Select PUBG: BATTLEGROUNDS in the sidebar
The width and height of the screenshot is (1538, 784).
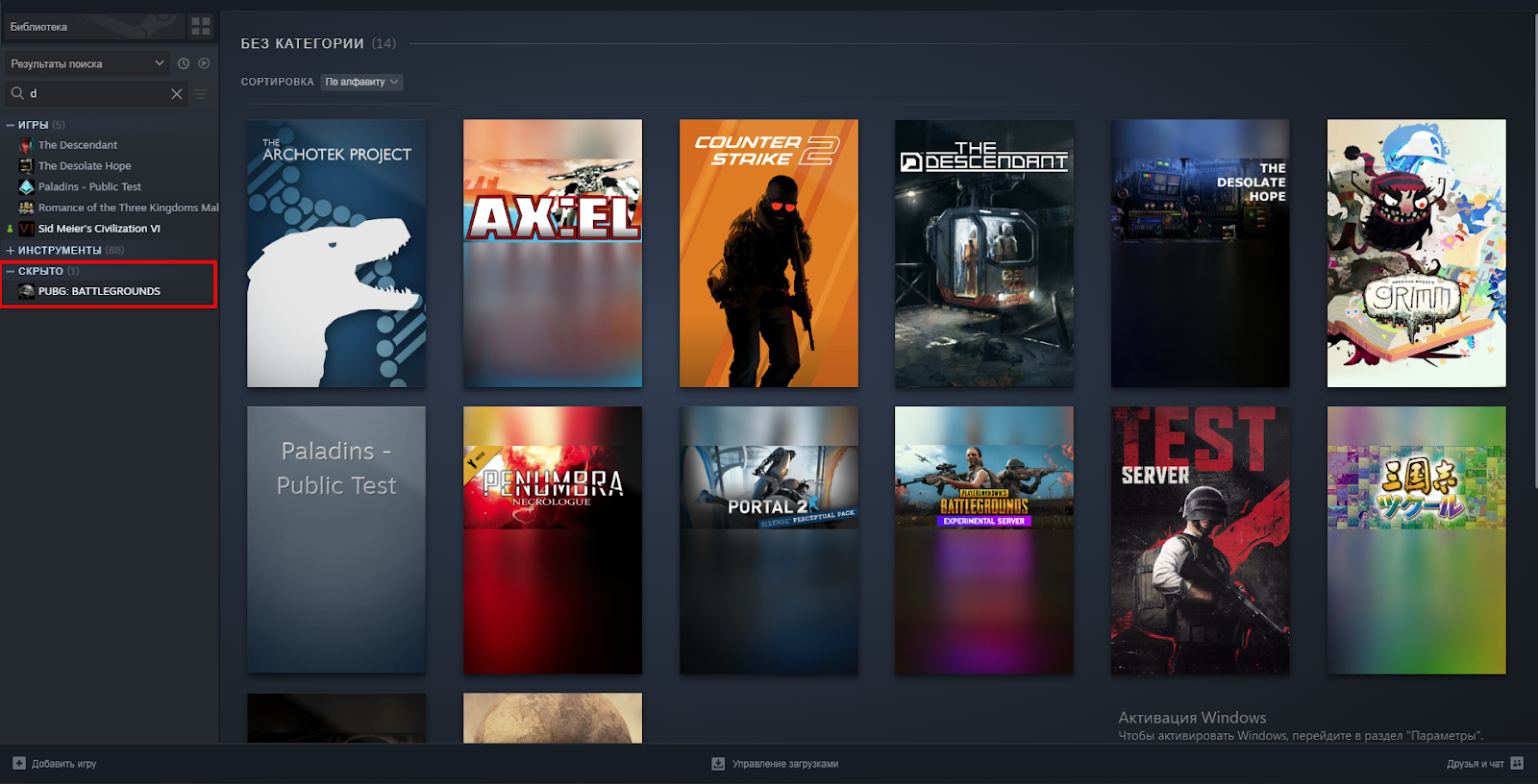coord(99,291)
